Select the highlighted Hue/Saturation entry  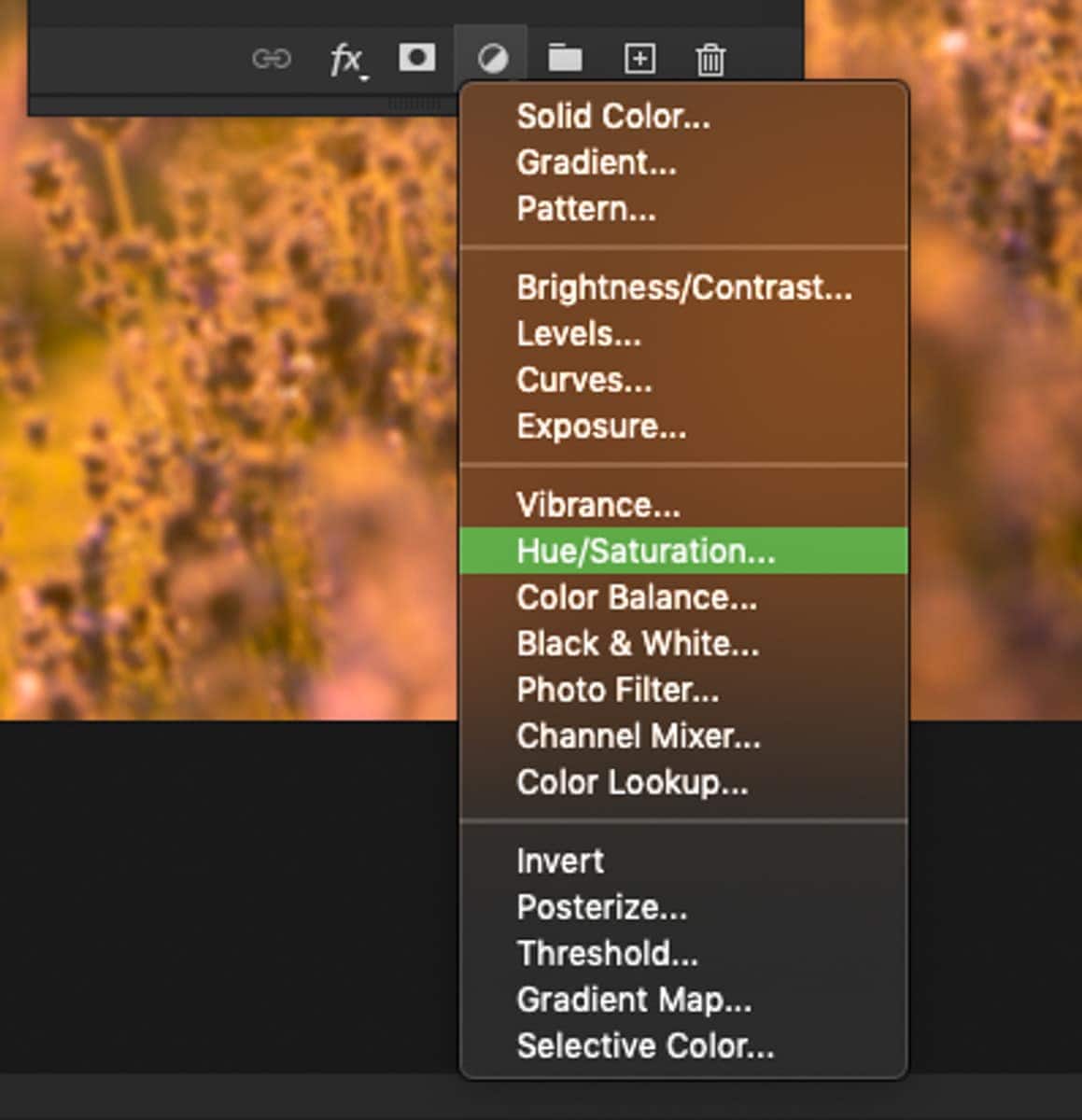coord(683,551)
